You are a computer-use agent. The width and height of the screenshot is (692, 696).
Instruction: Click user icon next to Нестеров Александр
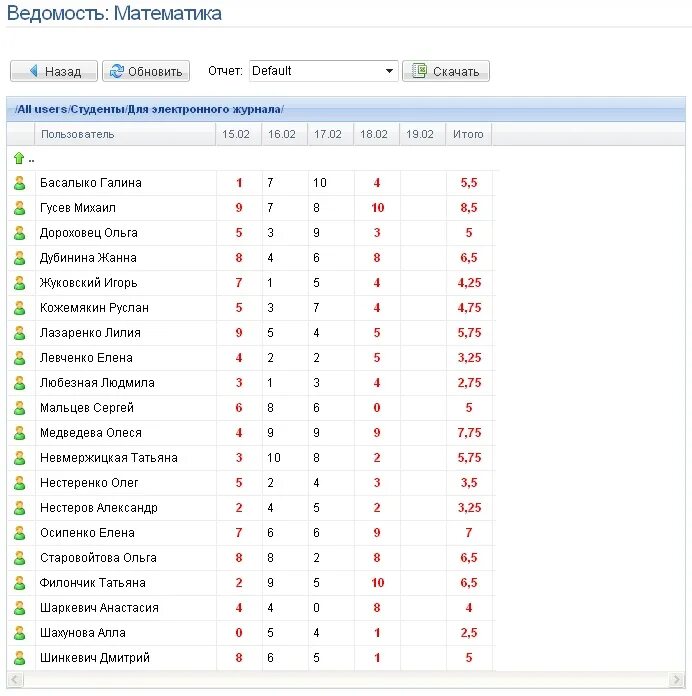click(x=20, y=508)
